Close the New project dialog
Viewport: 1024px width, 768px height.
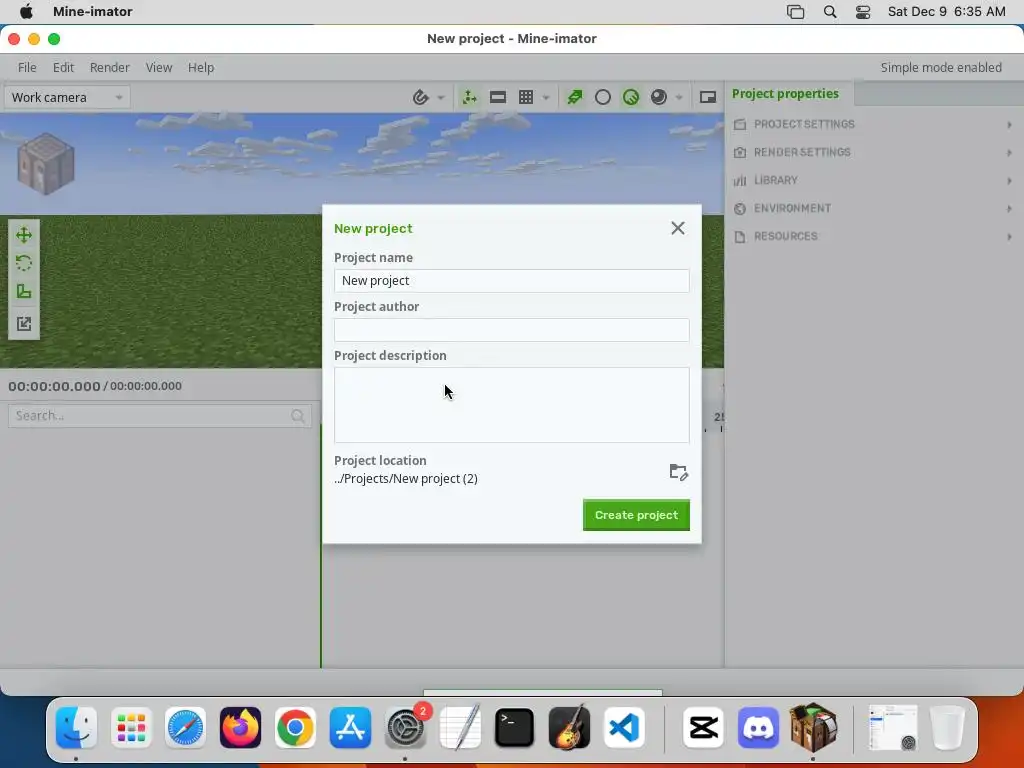point(678,228)
